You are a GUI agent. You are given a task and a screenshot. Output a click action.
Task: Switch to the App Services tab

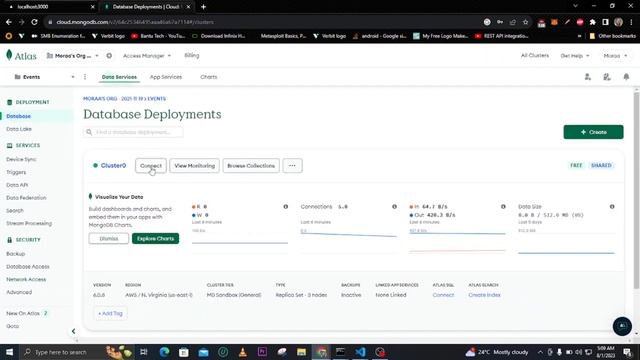pos(166,77)
